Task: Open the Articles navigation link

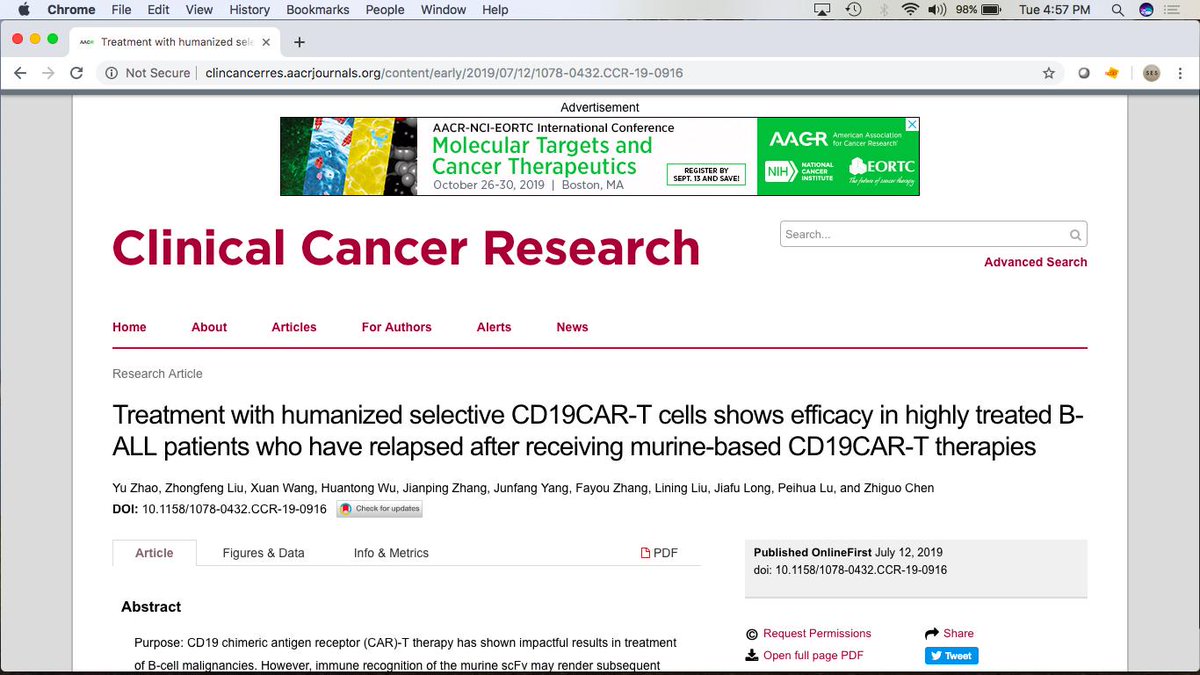Action: (x=294, y=327)
